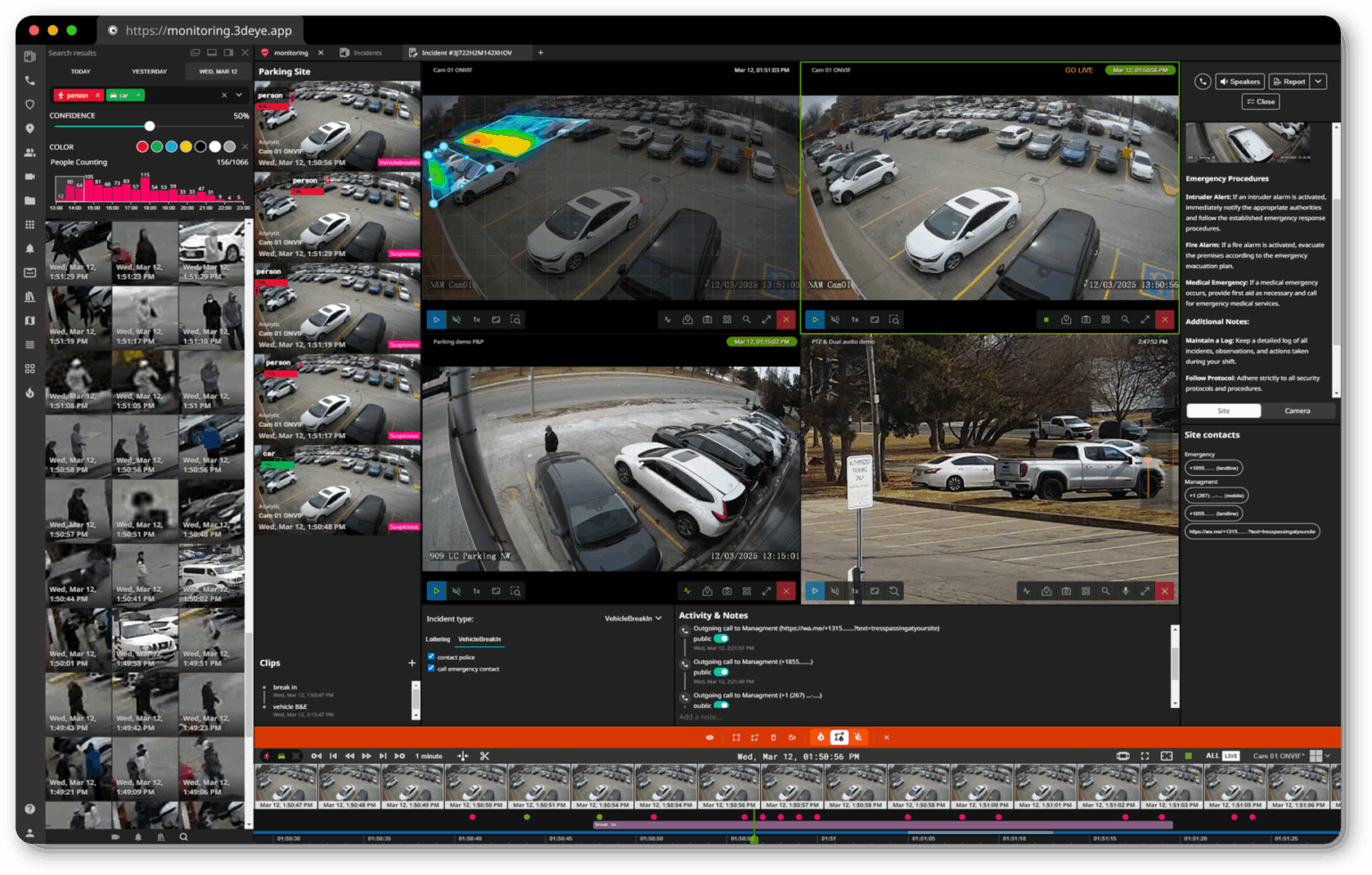Open the phone calls sidebar icon
The height and width of the screenshot is (875, 1372).
[x=29, y=80]
